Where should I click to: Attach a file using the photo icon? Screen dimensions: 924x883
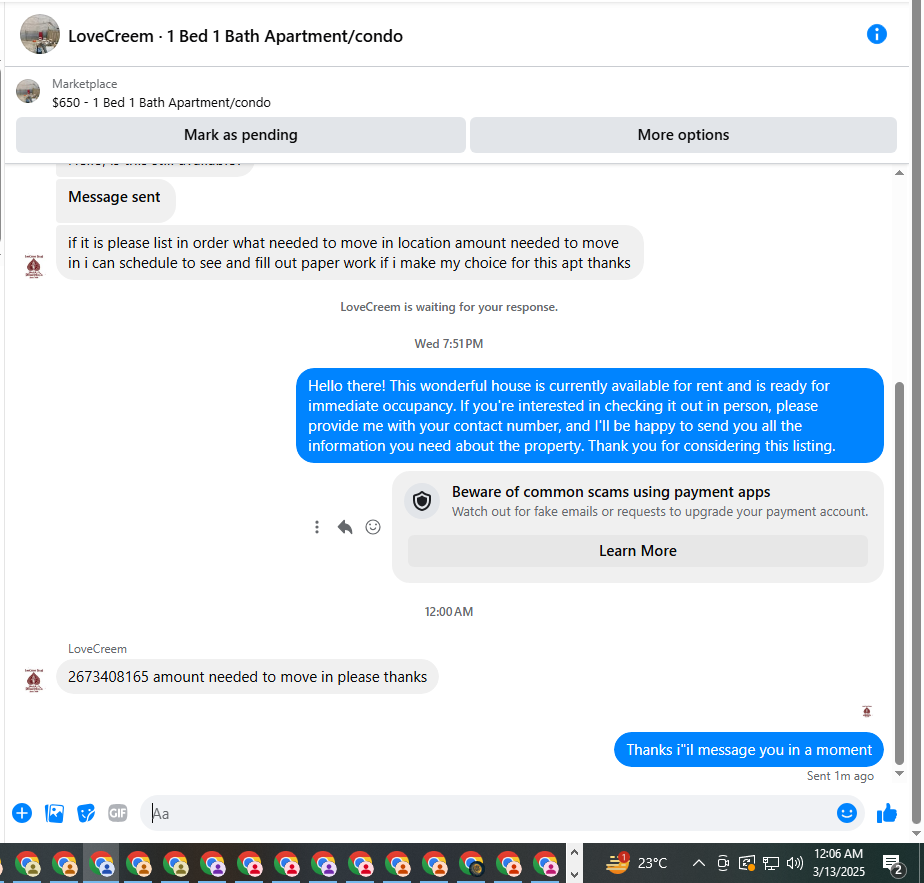coord(54,813)
